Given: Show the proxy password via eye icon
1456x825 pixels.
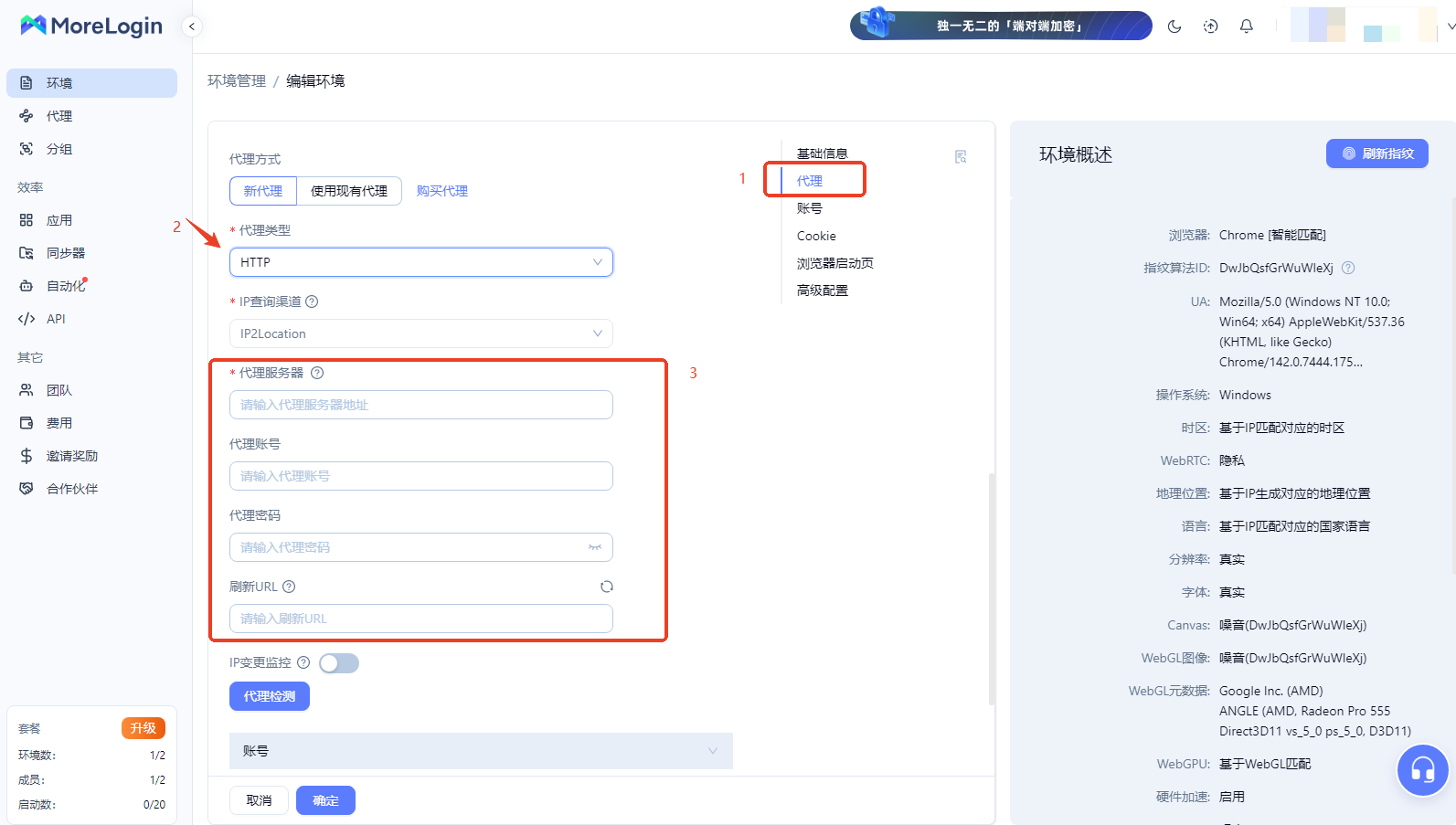Looking at the screenshot, I should [x=595, y=547].
